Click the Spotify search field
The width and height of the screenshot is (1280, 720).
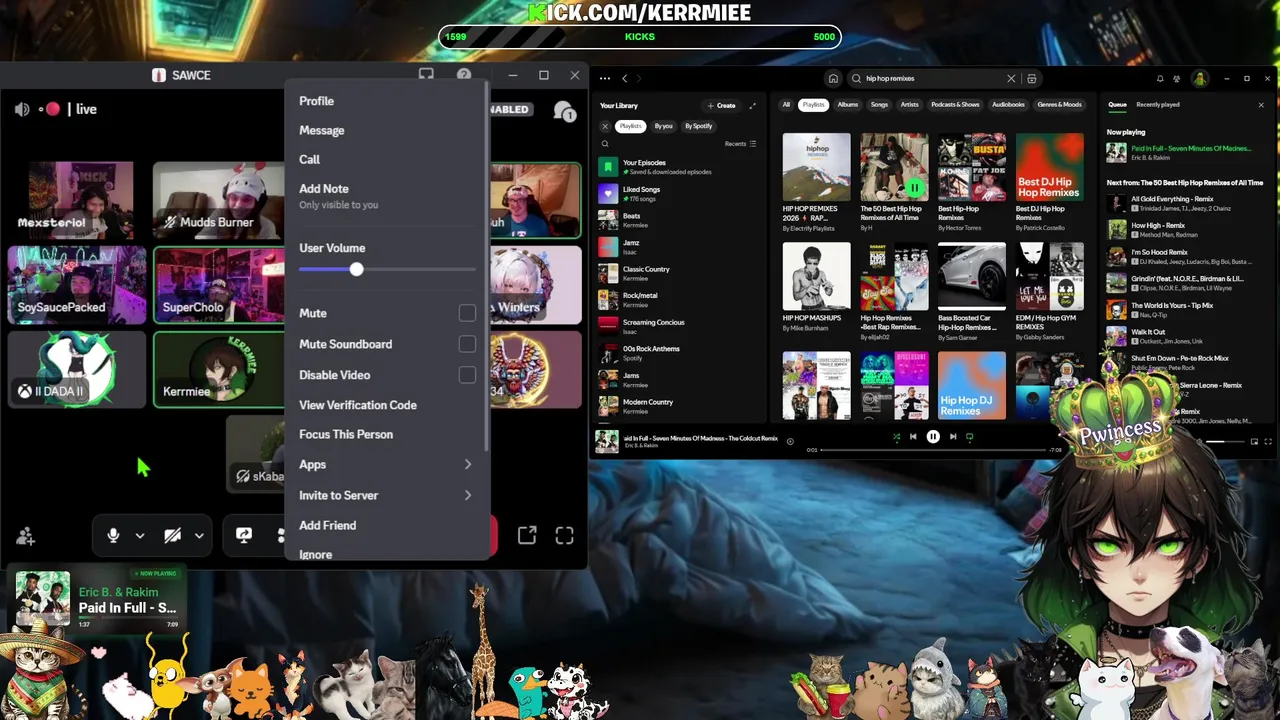[930, 78]
